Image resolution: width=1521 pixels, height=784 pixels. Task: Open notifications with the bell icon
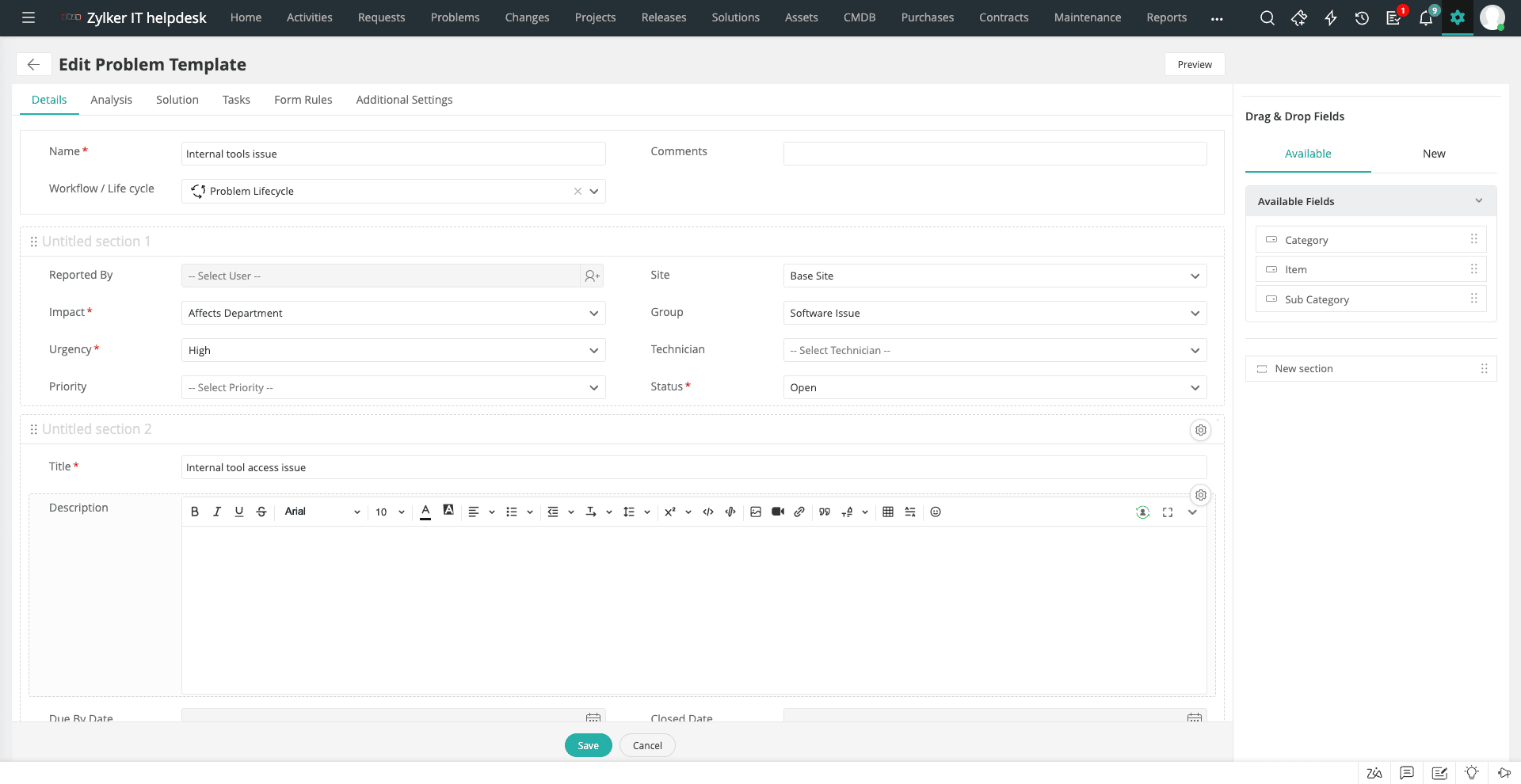(x=1426, y=18)
